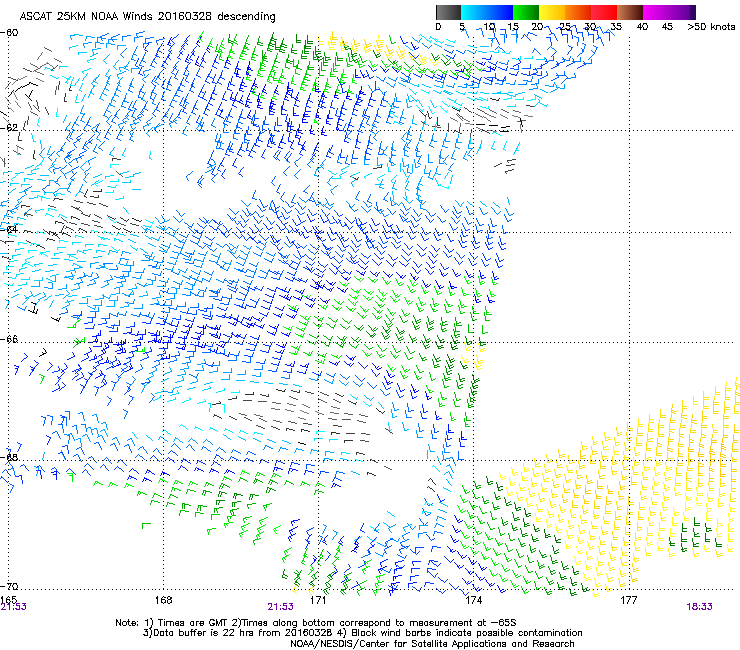Viewport: 740px width, 650px height.
Task: Click the legend label '35'
Action: [616, 27]
